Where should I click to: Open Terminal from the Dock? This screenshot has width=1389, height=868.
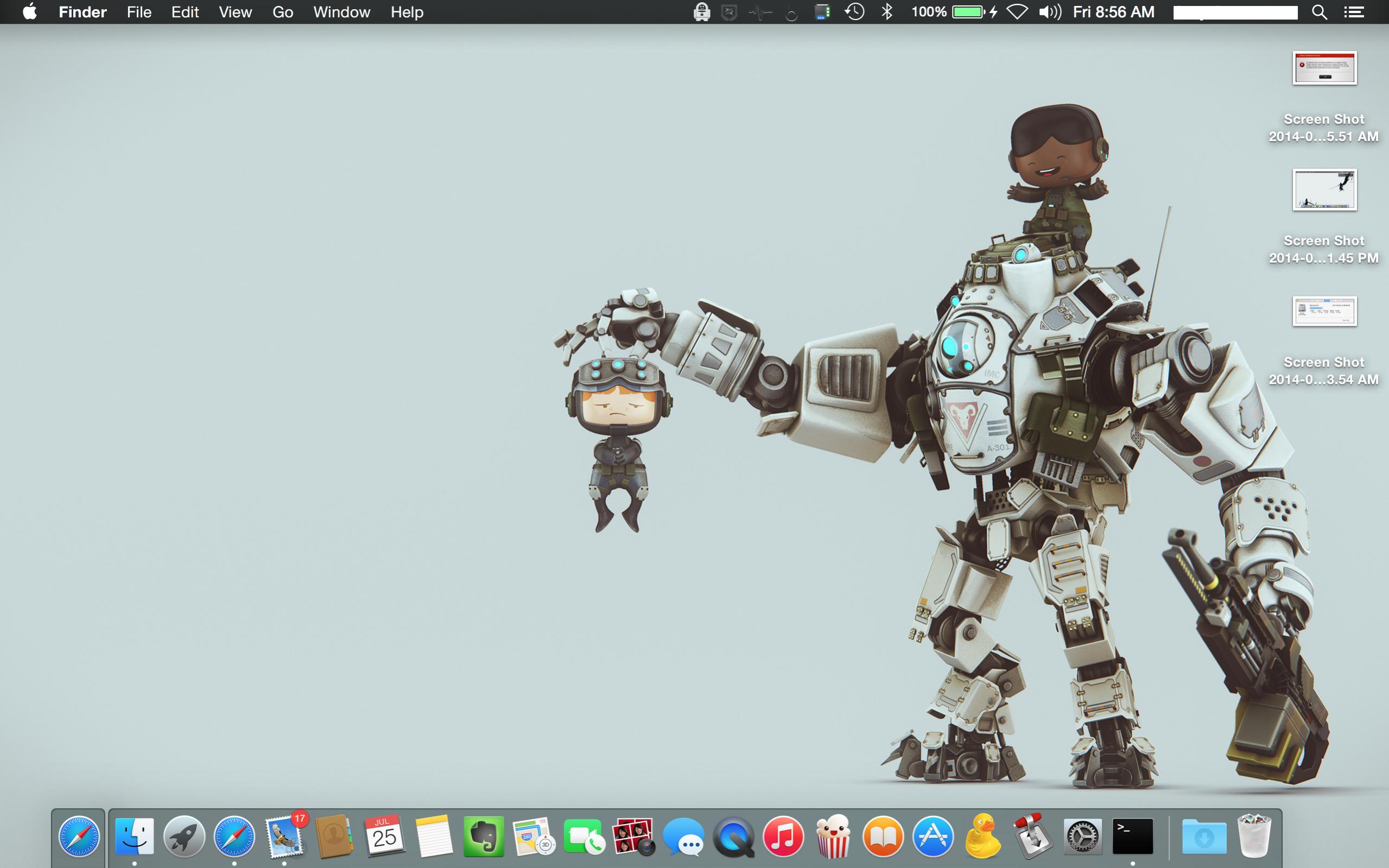[x=1132, y=836]
